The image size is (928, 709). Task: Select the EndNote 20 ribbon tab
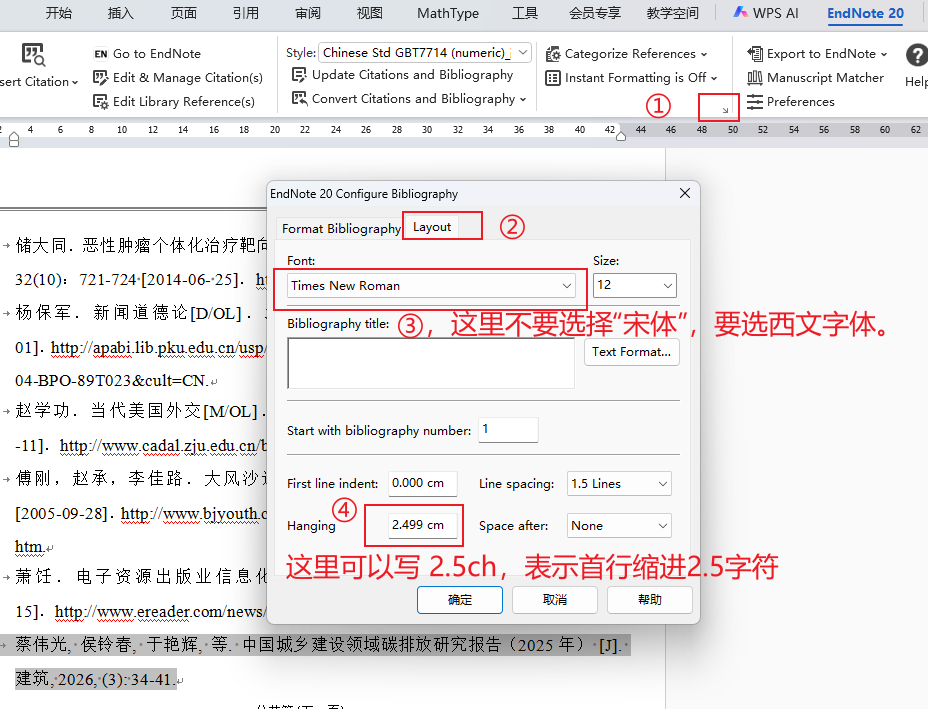coord(865,13)
